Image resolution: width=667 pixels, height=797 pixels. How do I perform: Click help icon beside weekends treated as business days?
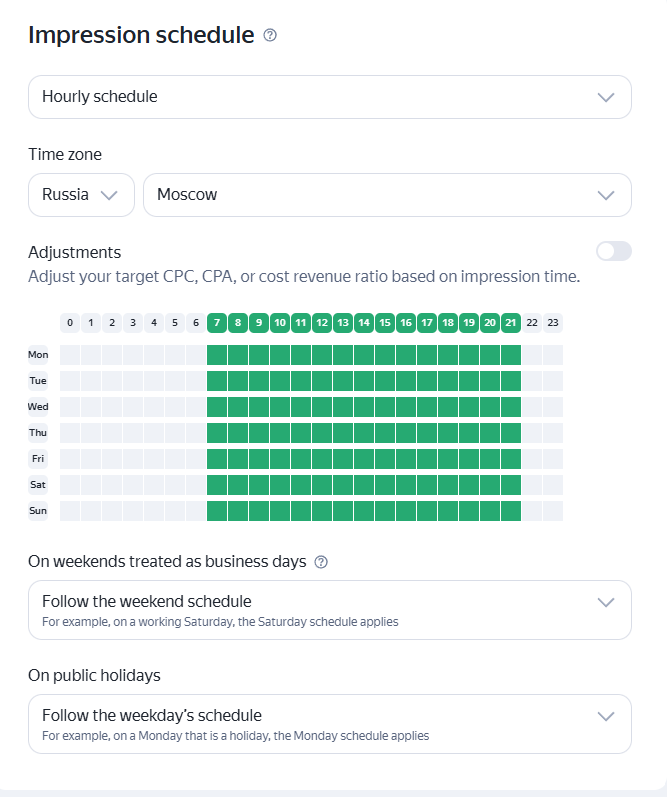[321, 562]
